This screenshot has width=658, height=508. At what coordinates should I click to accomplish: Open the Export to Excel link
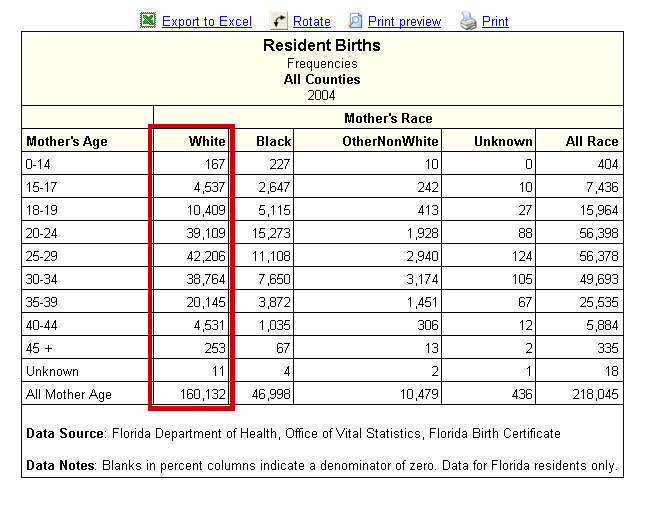pos(207,21)
